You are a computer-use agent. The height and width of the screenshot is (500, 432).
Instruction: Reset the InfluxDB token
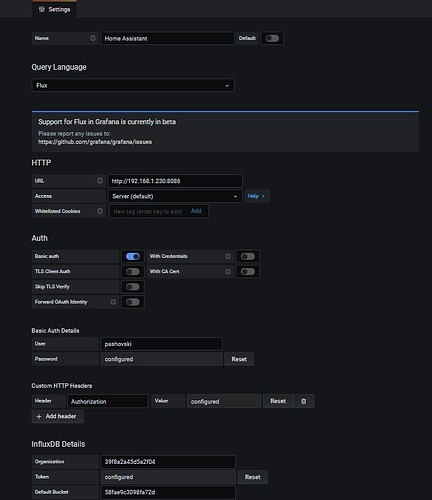point(253,477)
